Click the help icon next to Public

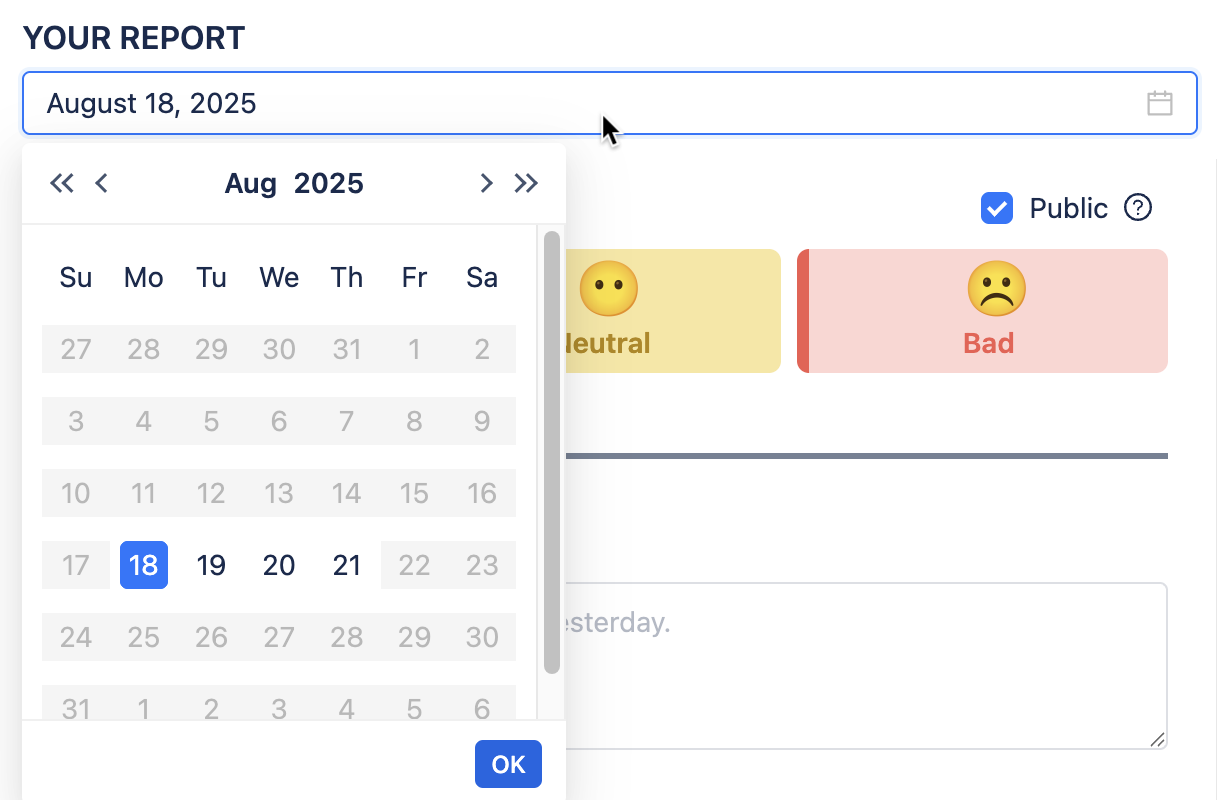(1138, 208)
